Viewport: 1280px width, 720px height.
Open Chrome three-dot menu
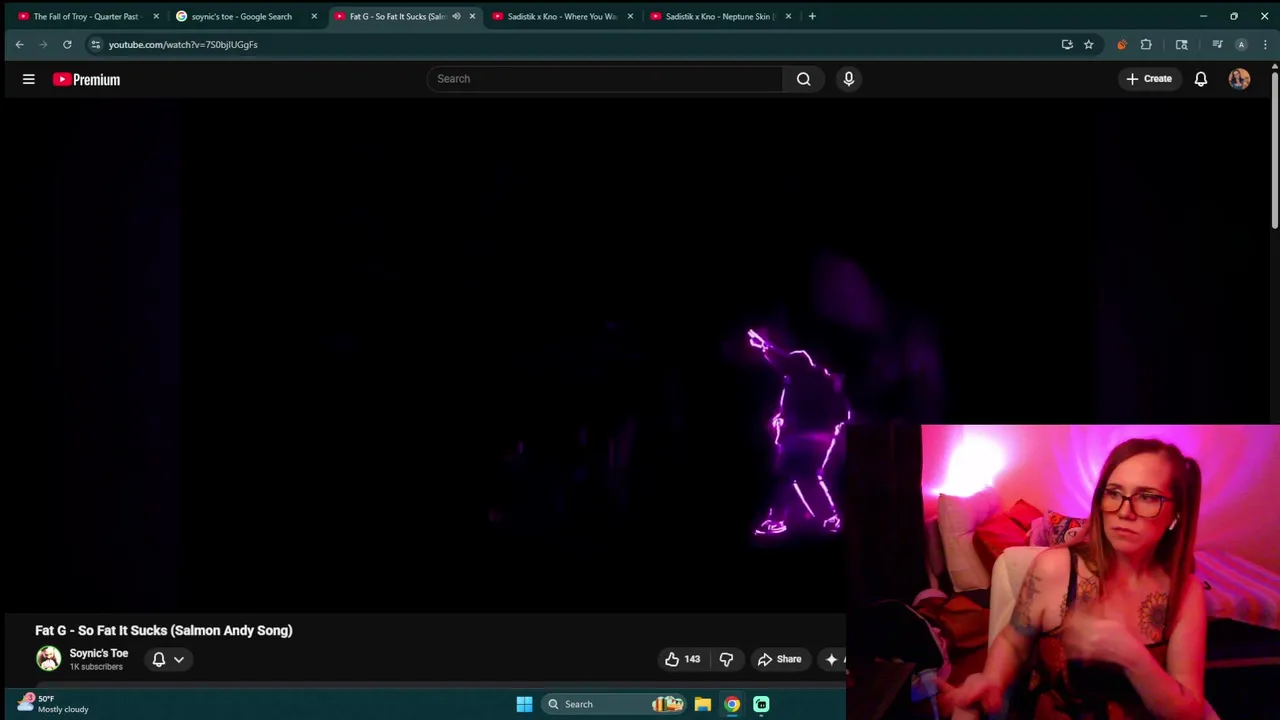click(1265, 44)
